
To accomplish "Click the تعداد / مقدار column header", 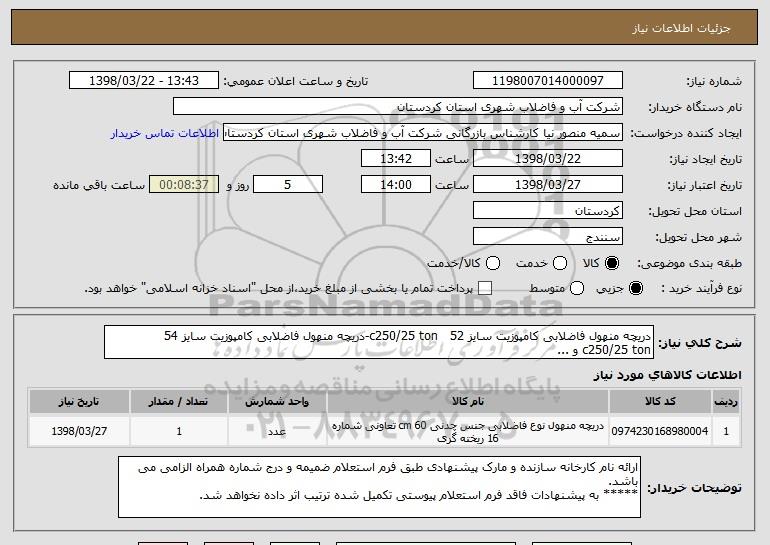I will [179, 402].
